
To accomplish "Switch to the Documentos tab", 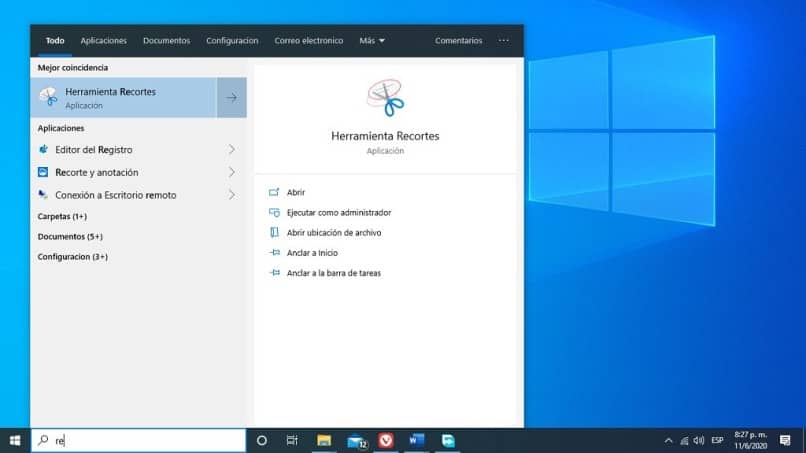I will [167, 41].
